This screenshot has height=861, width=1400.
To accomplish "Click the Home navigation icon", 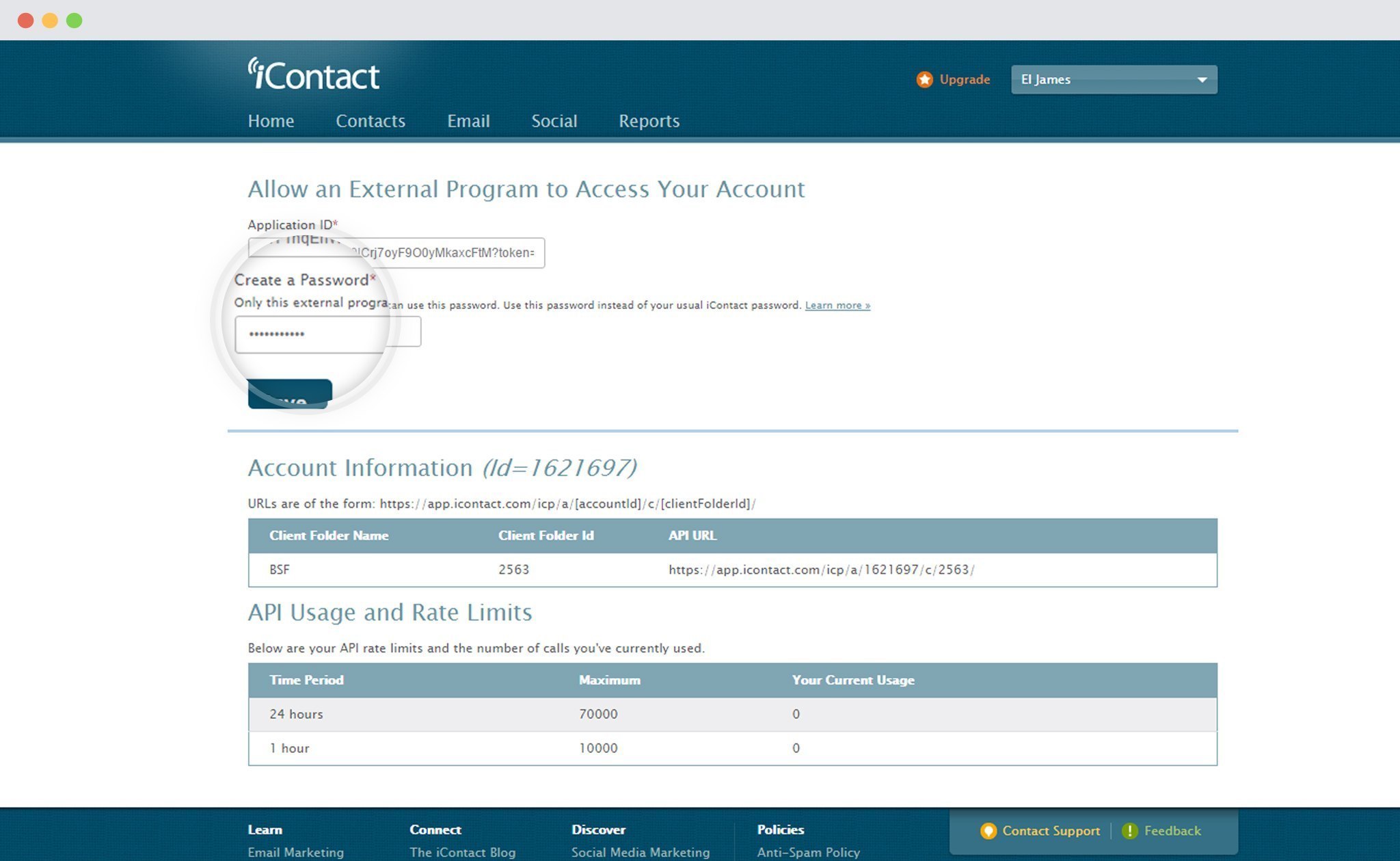I will (x=271, y=120).
